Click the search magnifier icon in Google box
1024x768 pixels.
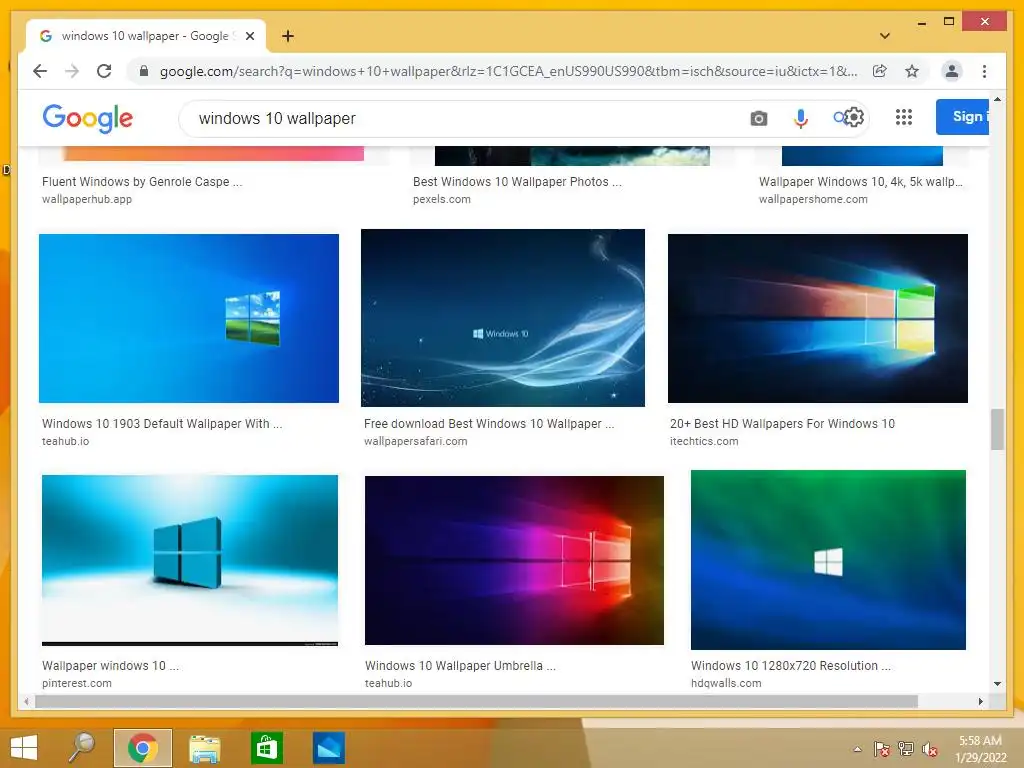click(839, 118)
